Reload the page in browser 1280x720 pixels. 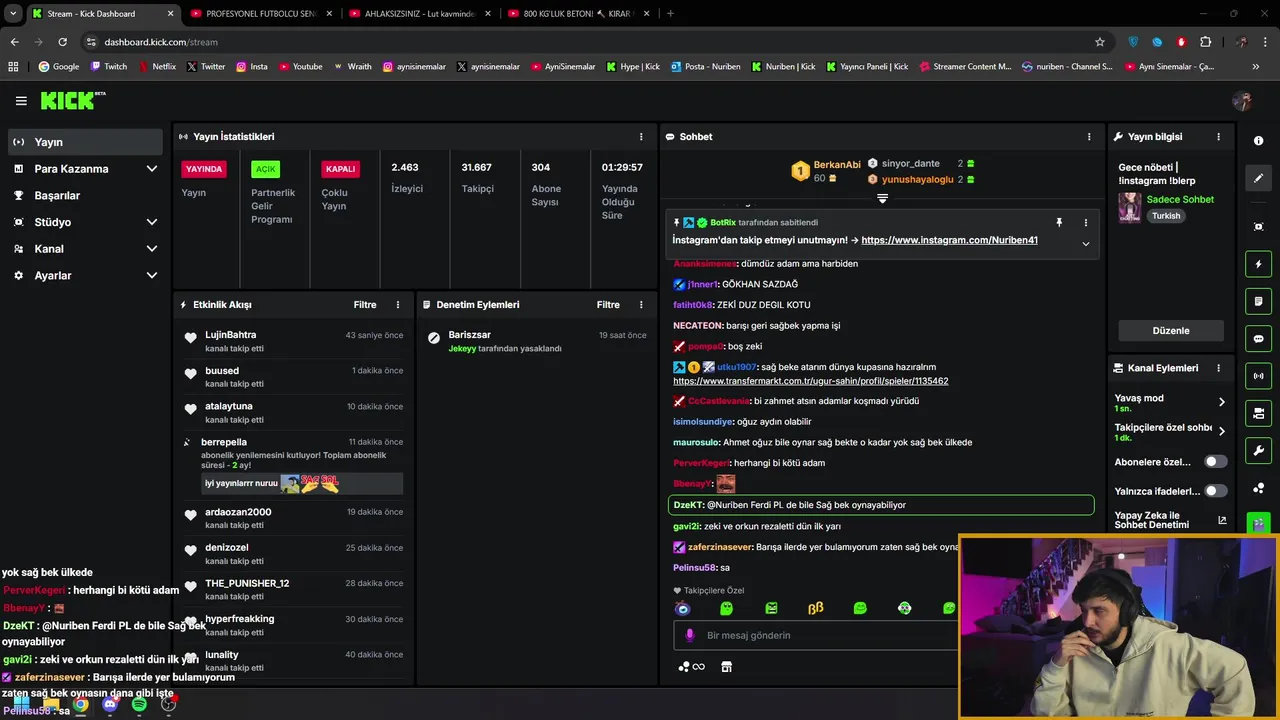[x=62, y=42]
